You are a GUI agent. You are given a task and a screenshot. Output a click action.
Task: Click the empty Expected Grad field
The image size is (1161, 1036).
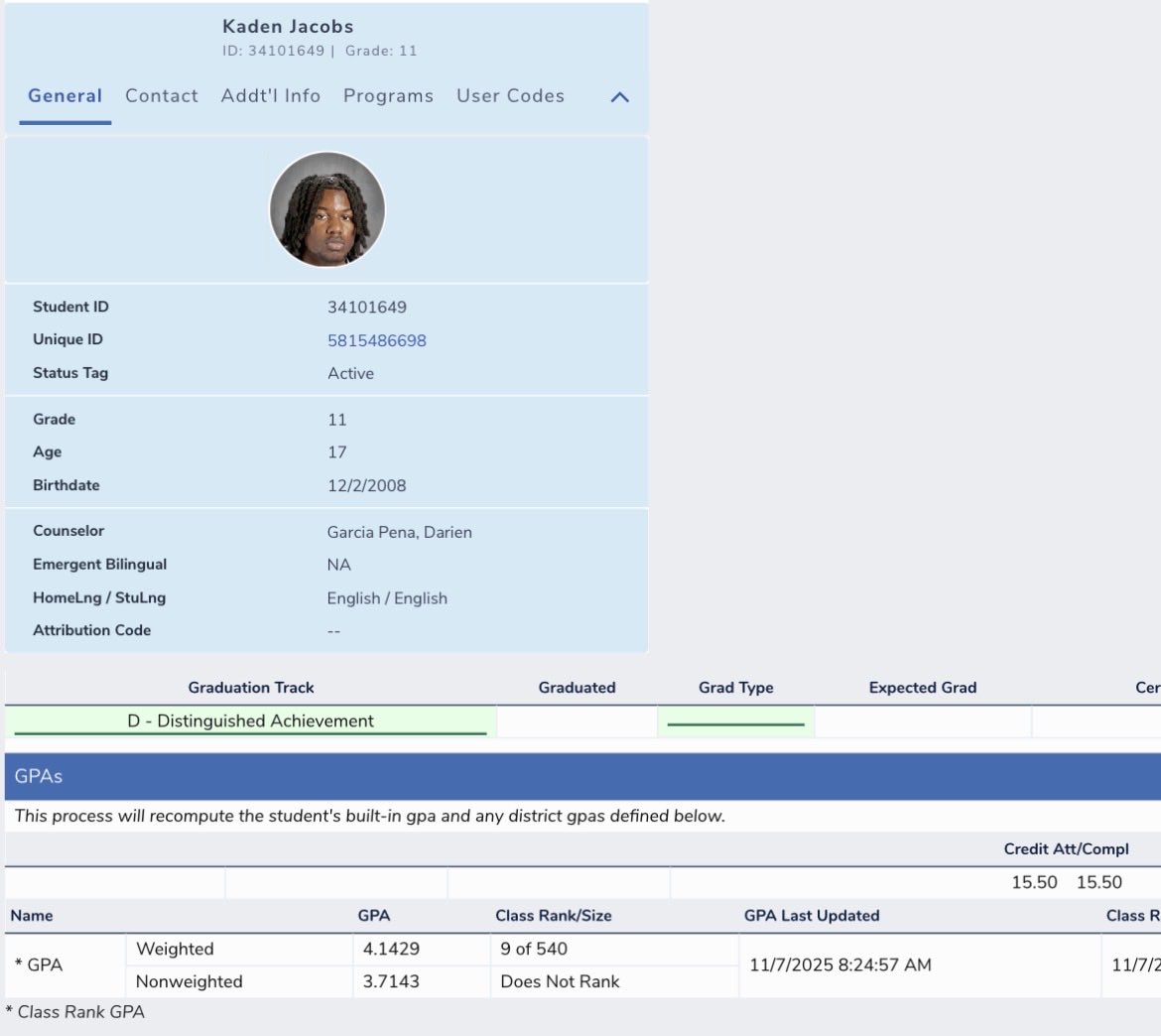[x=923, y=722]
